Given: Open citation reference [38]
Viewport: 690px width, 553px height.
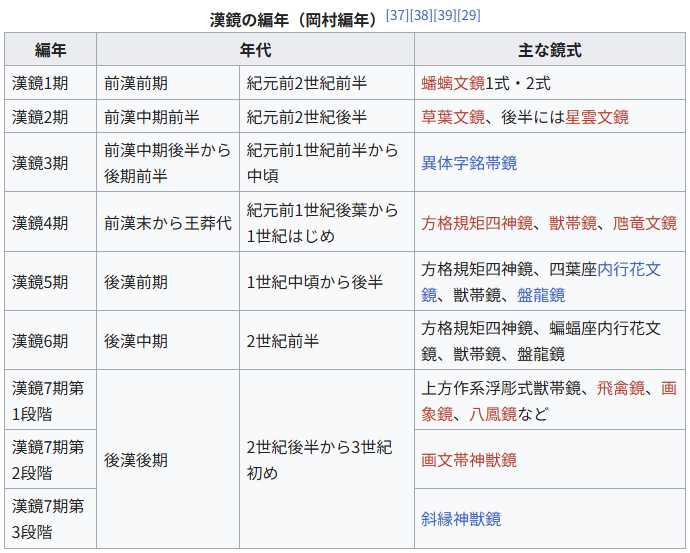Looking at the screenshot, I should tap(421, 15).
